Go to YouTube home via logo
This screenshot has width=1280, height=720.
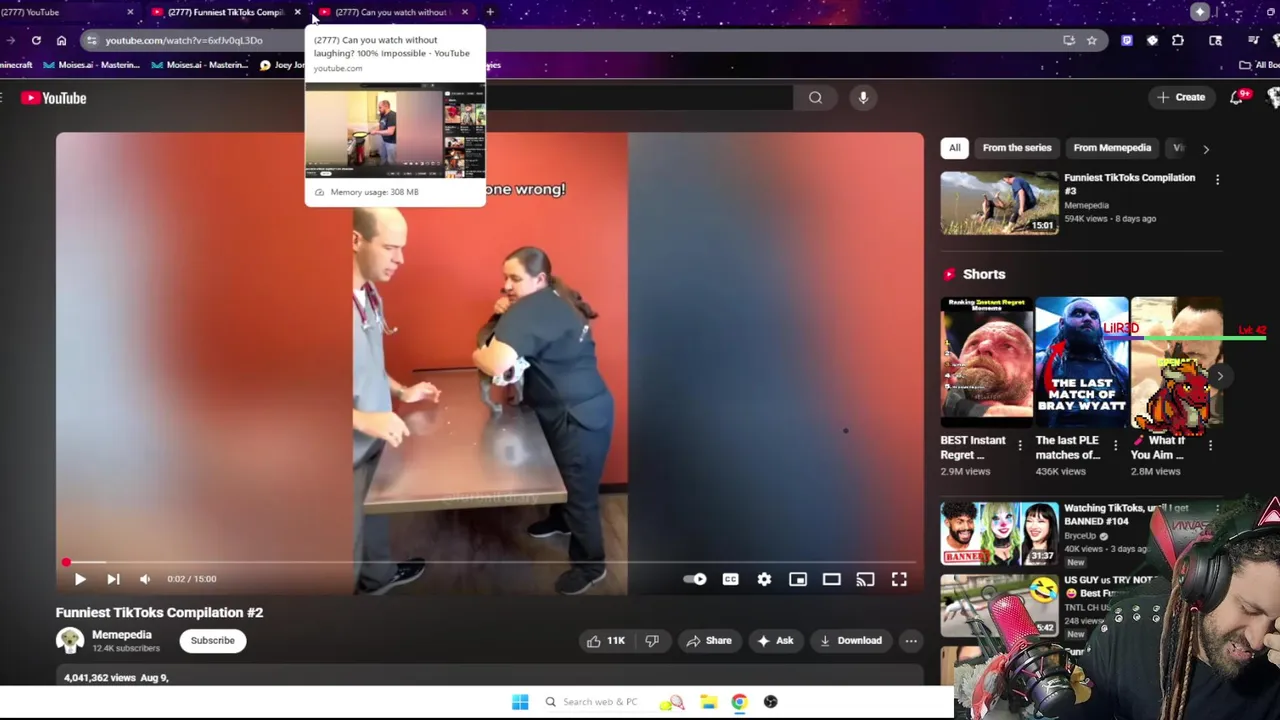[x=54, y=98]
